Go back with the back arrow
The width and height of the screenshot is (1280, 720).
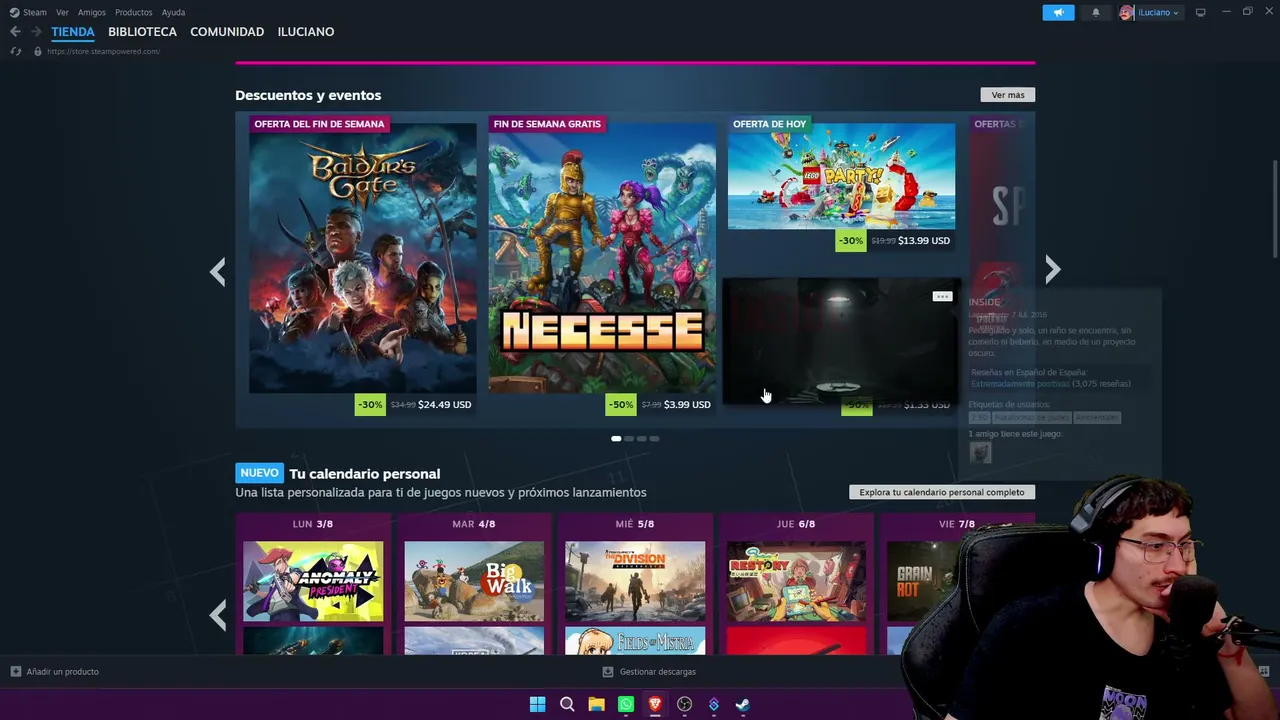tap(15, 32)
